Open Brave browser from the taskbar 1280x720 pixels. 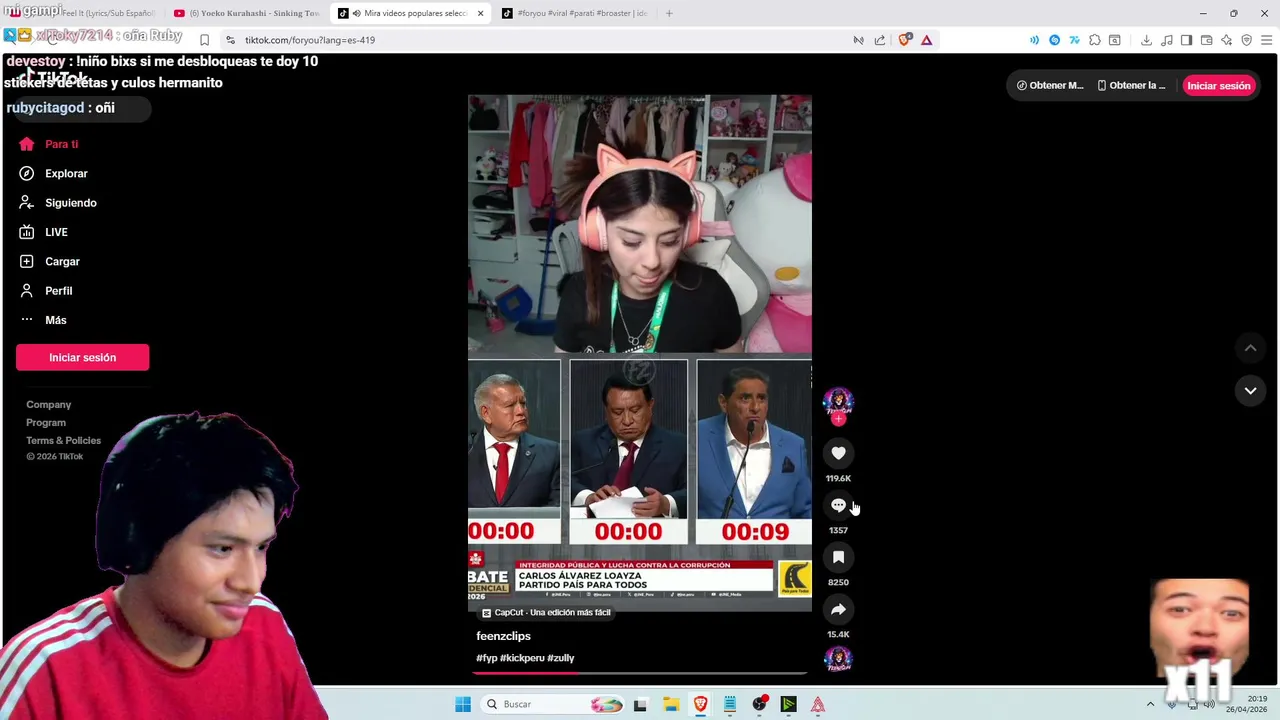pos(700,704)
